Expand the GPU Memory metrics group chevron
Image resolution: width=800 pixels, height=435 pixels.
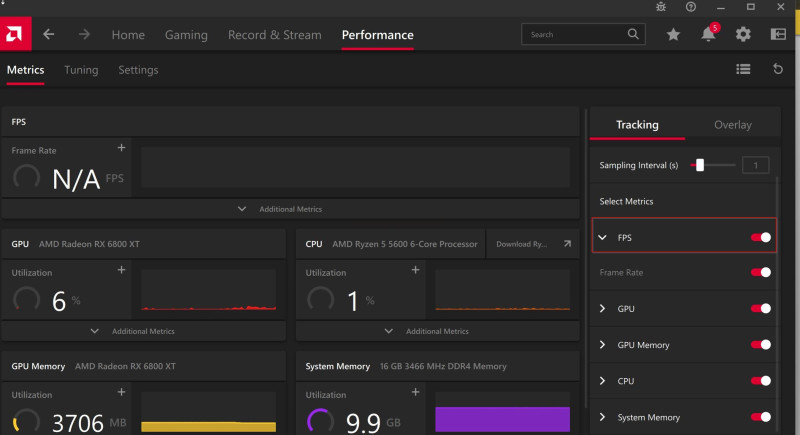pyautogui.click(x=603, y=345)
